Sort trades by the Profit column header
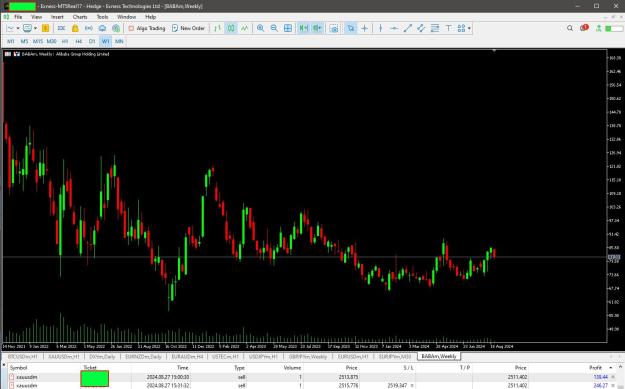The width and height of the screenshot is (625, 389). coord(596,367)
